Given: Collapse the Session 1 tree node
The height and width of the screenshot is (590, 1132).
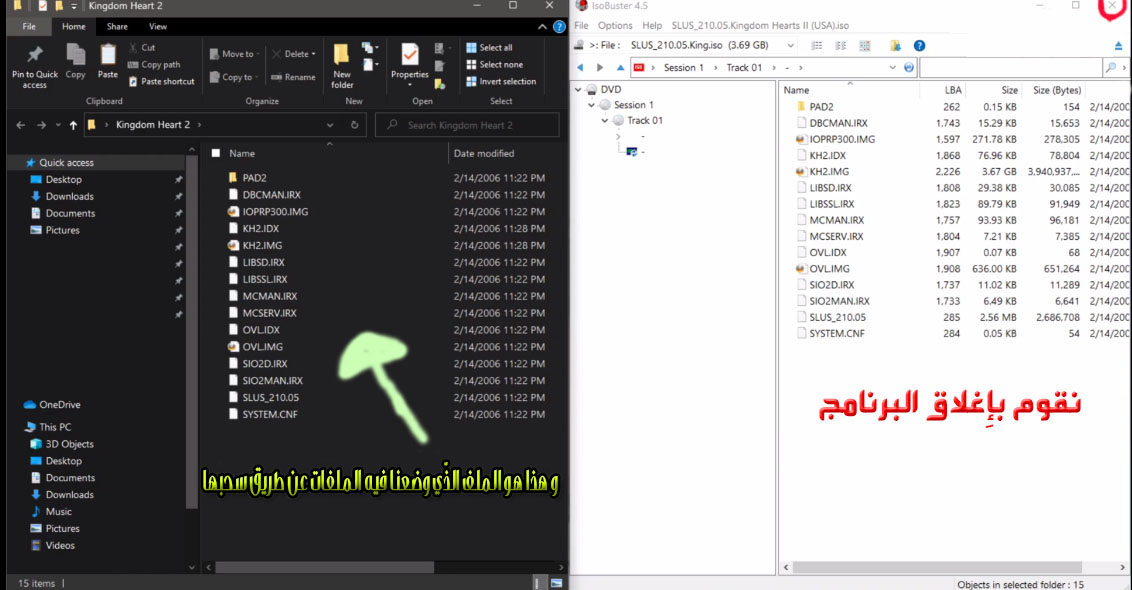Looking at the screenshot, I should (x=592, y=105).
